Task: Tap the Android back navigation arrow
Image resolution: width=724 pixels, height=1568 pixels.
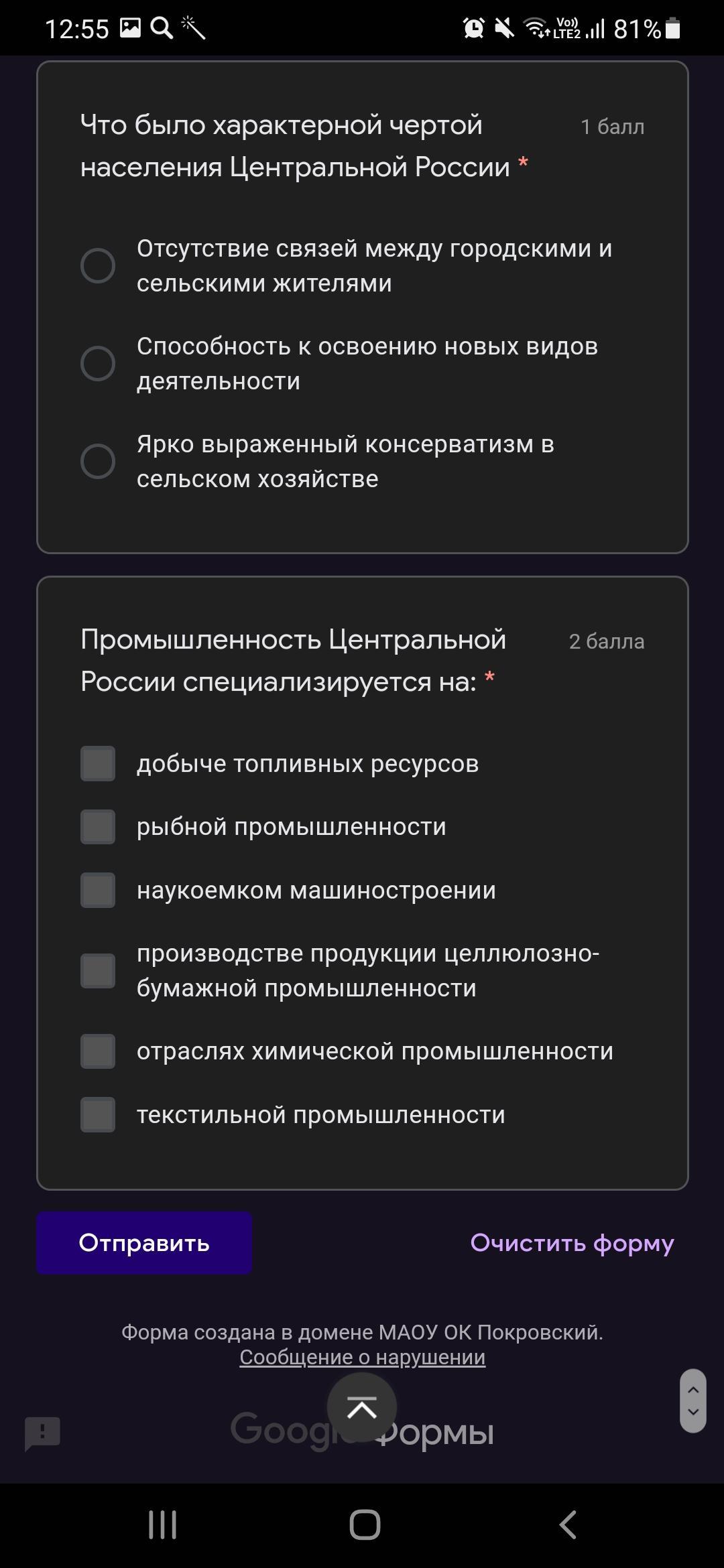Action: 568,1525
